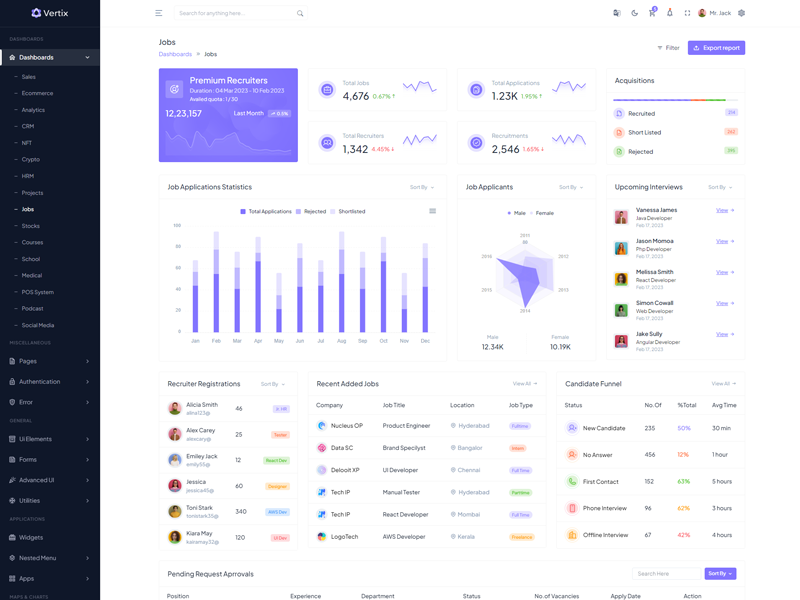
Task: Click the search for anything input field
Action: (236, 13)
